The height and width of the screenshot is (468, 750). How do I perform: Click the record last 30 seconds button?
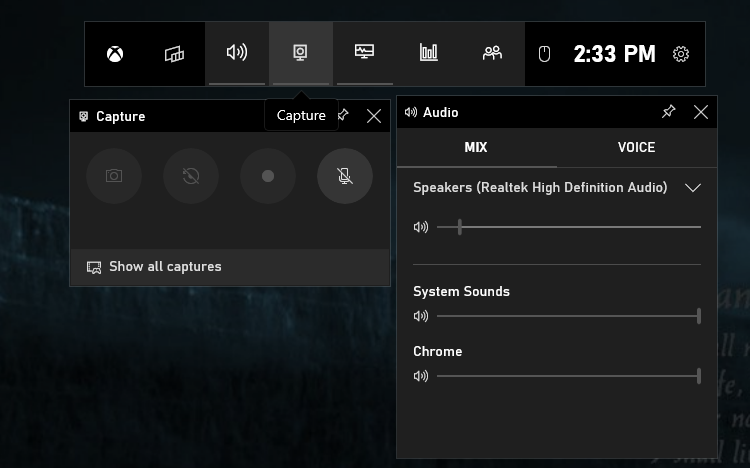click(191, 176)
